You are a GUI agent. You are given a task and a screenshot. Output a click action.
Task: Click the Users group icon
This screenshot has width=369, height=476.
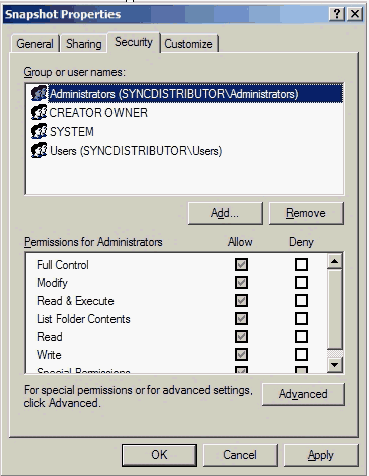point(39,150)
